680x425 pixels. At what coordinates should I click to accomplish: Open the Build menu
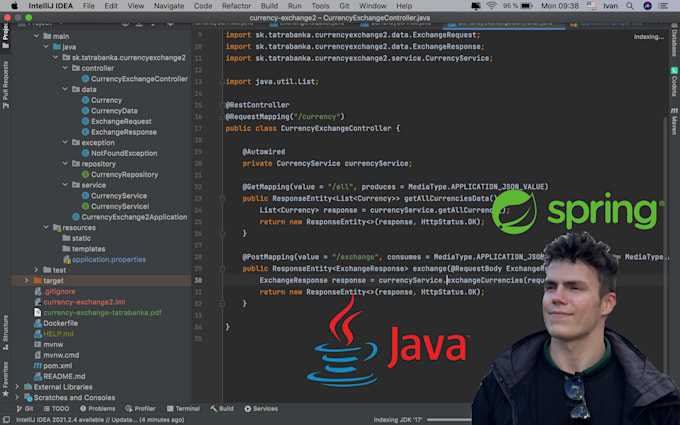[269, 6]
